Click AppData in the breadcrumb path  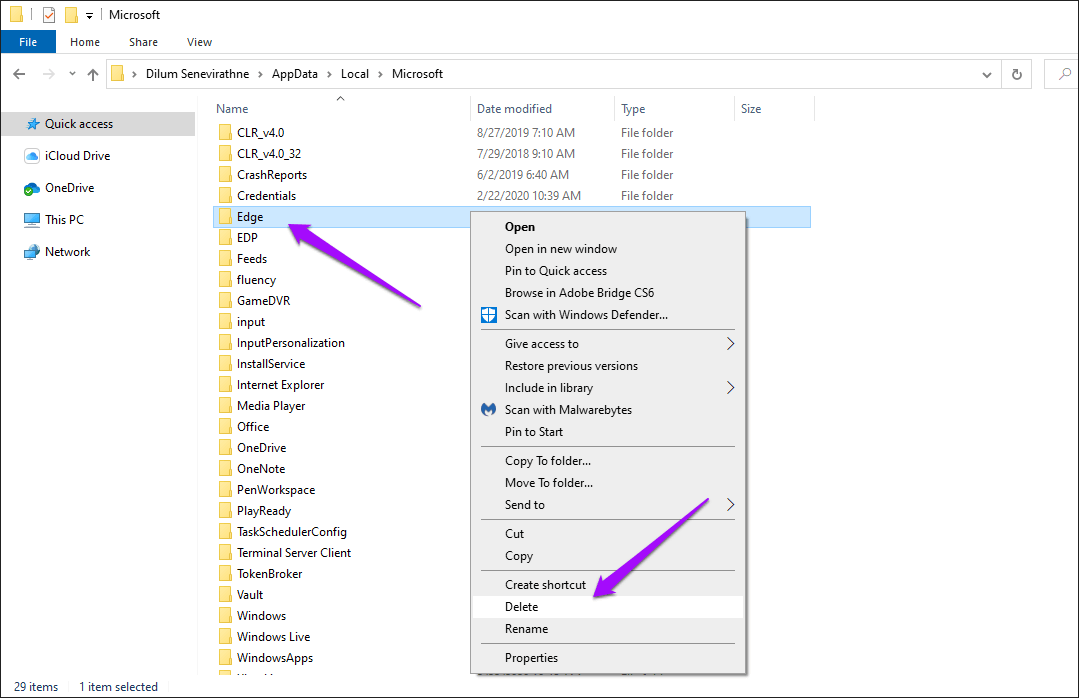coord(295,74)
